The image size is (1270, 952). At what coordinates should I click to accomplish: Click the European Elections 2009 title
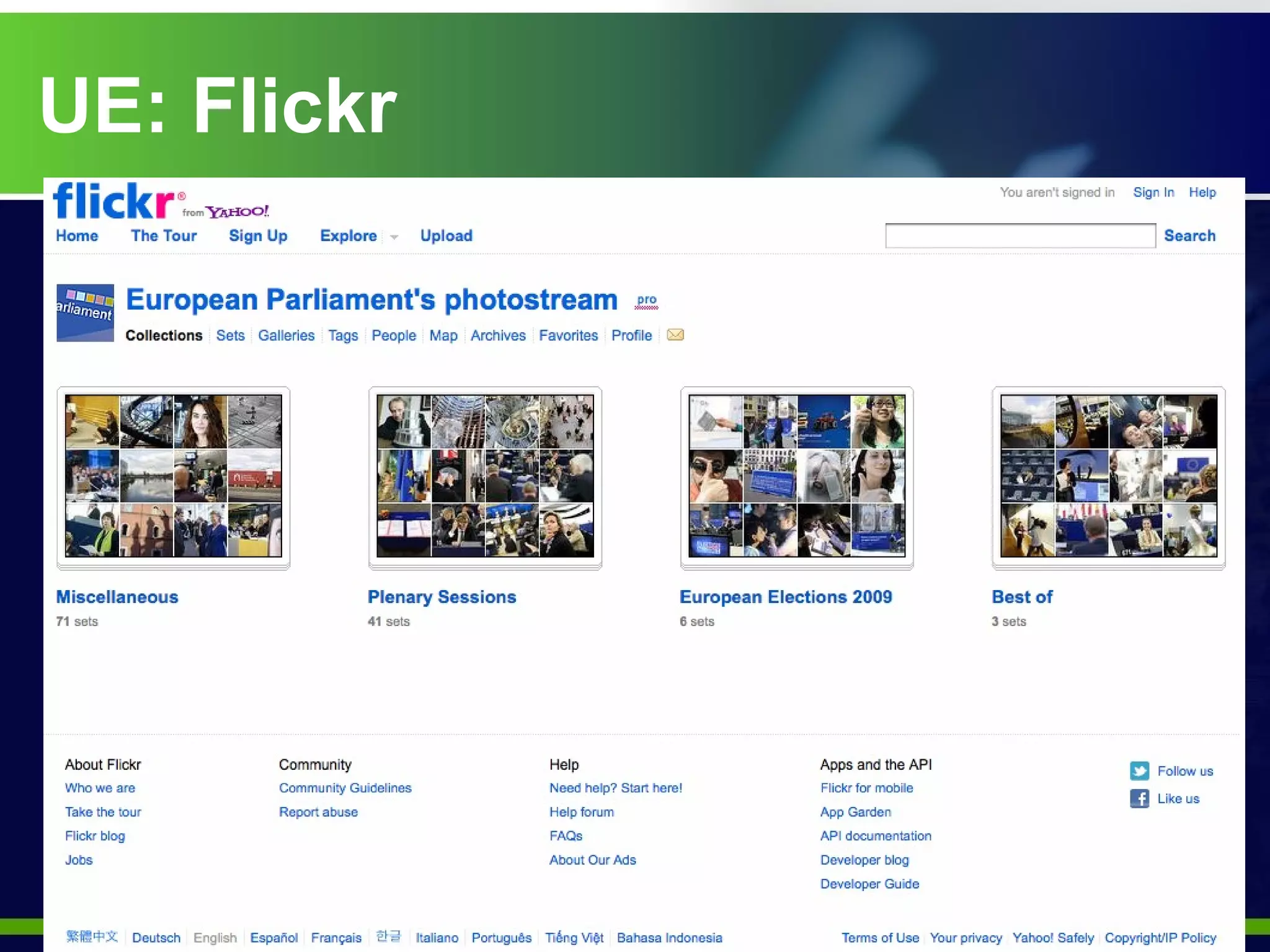click(786, 597)
